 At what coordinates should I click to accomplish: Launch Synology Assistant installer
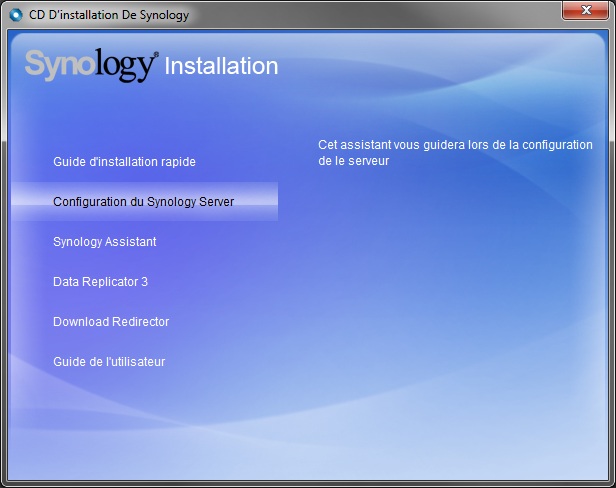coord(104,242)
